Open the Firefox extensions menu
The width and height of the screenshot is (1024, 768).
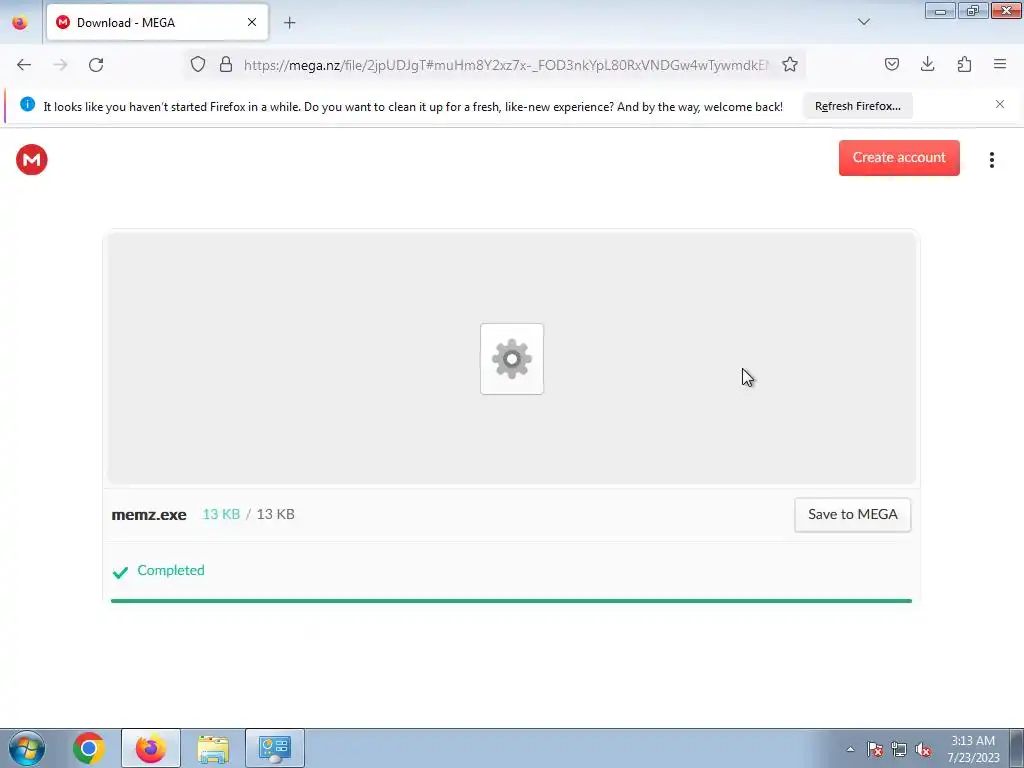click(x=964, y=64)
